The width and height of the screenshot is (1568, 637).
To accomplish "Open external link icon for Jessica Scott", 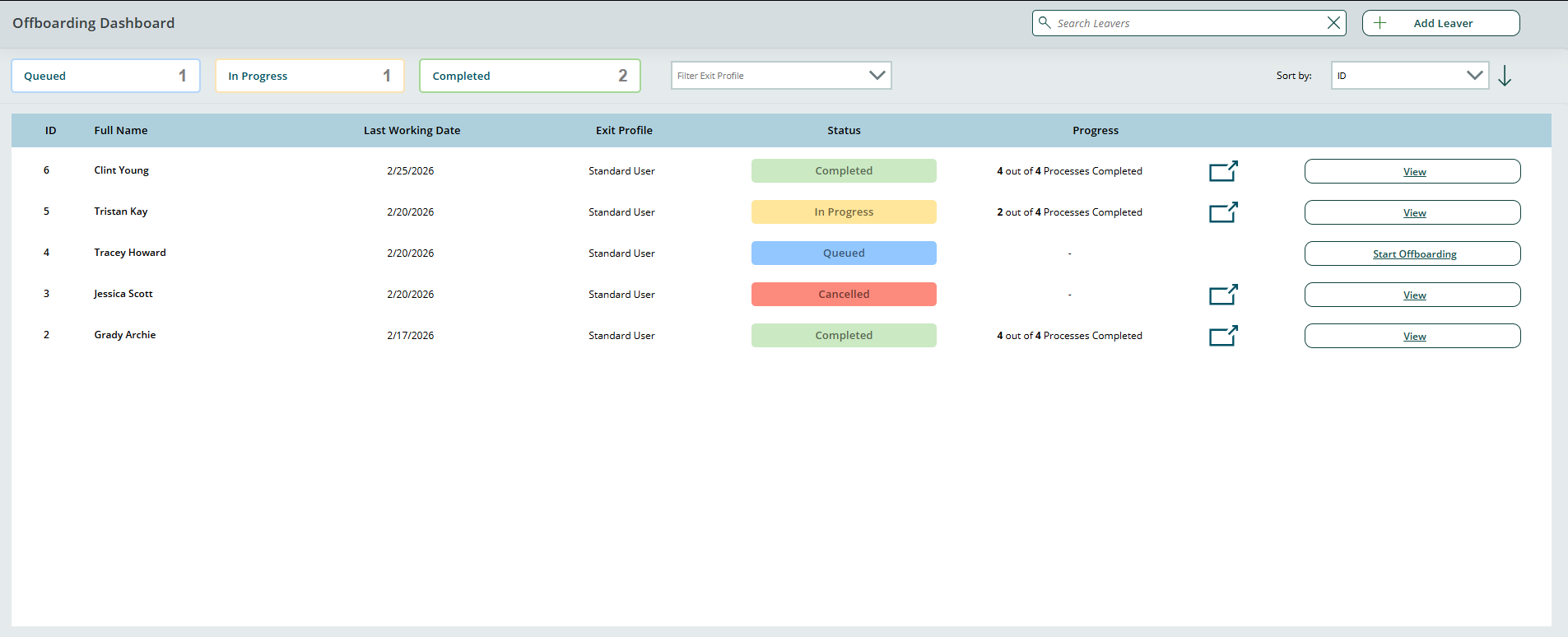I will (1223, 295).
